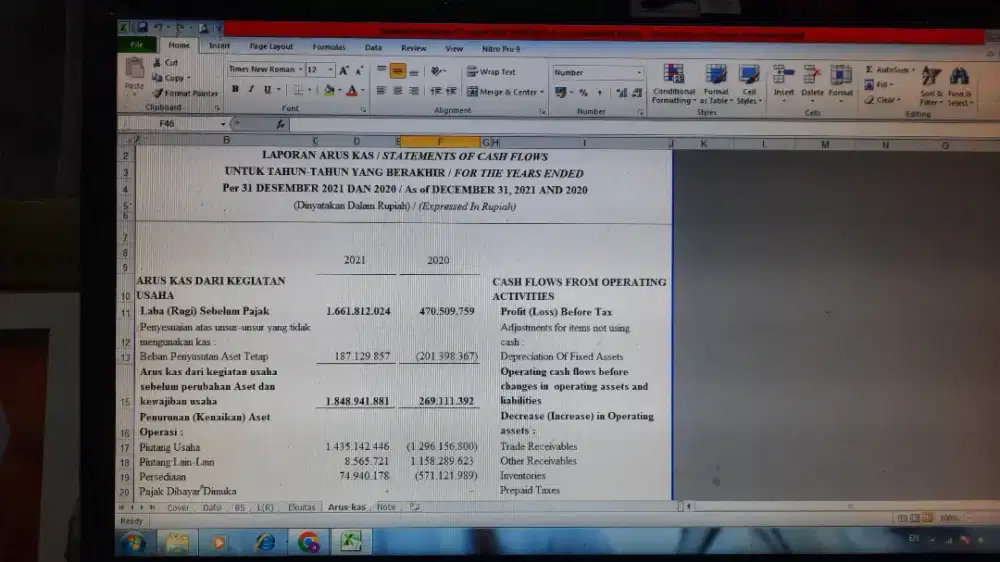Expand the AutoSum dropdown arrow

(x=913, y=70)
